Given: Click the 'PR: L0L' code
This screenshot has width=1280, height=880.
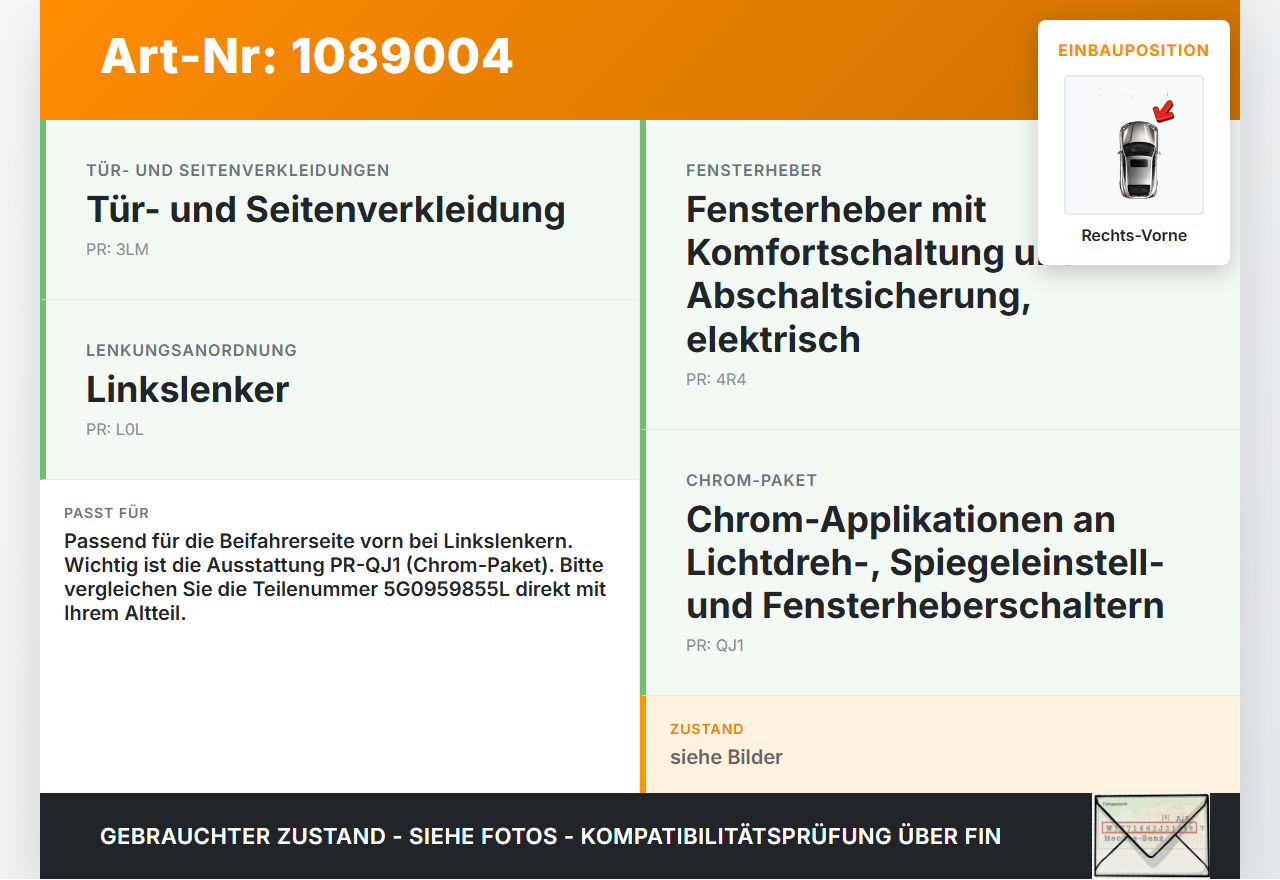Looking at the screenshot, I should (115, 430).
